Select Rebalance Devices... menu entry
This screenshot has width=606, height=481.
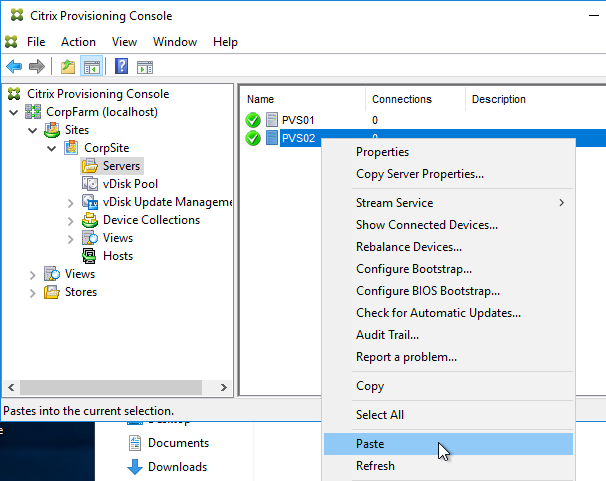(448, 247)
